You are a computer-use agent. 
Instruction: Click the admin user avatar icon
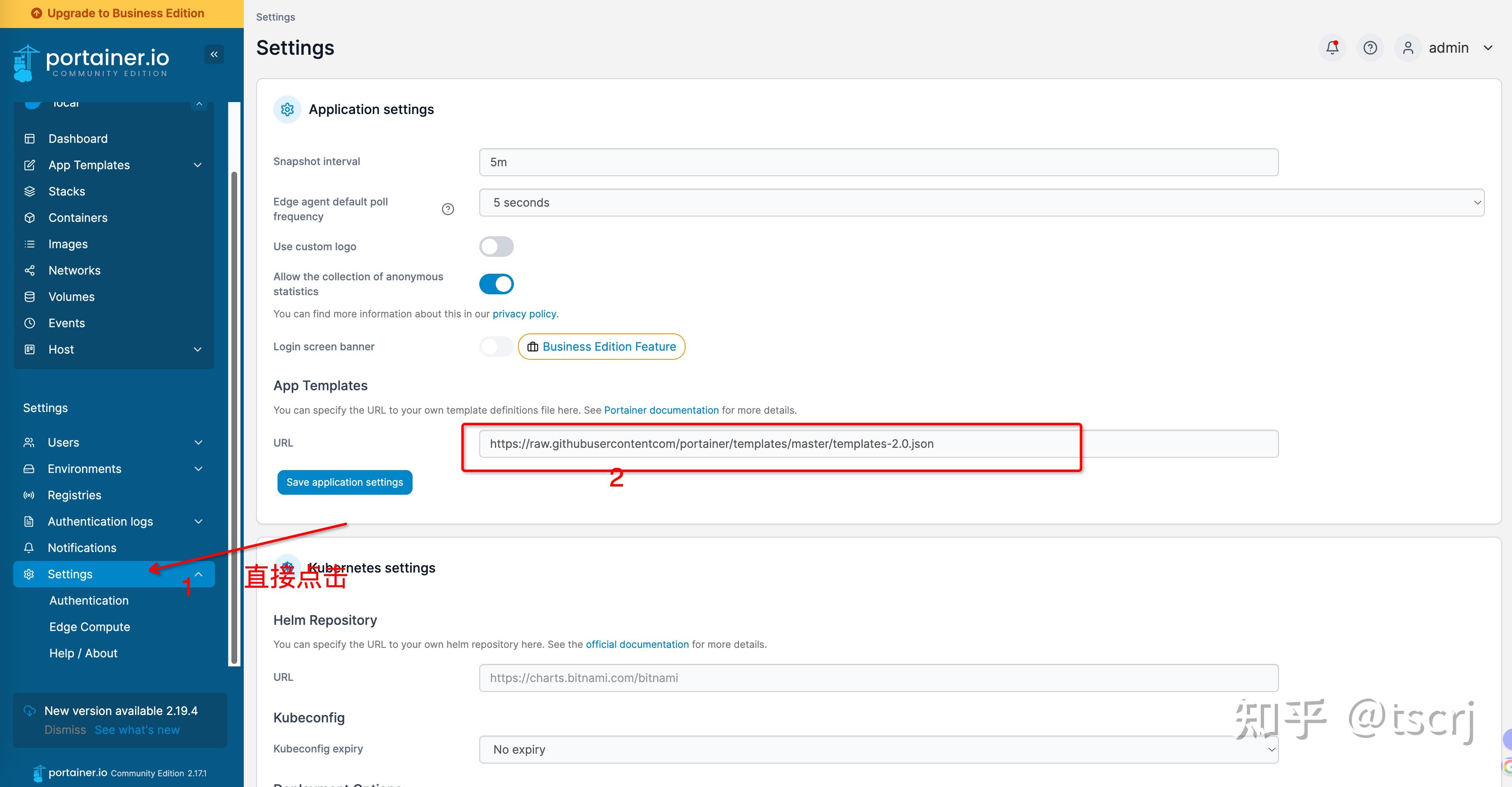tap(1408, 47)
